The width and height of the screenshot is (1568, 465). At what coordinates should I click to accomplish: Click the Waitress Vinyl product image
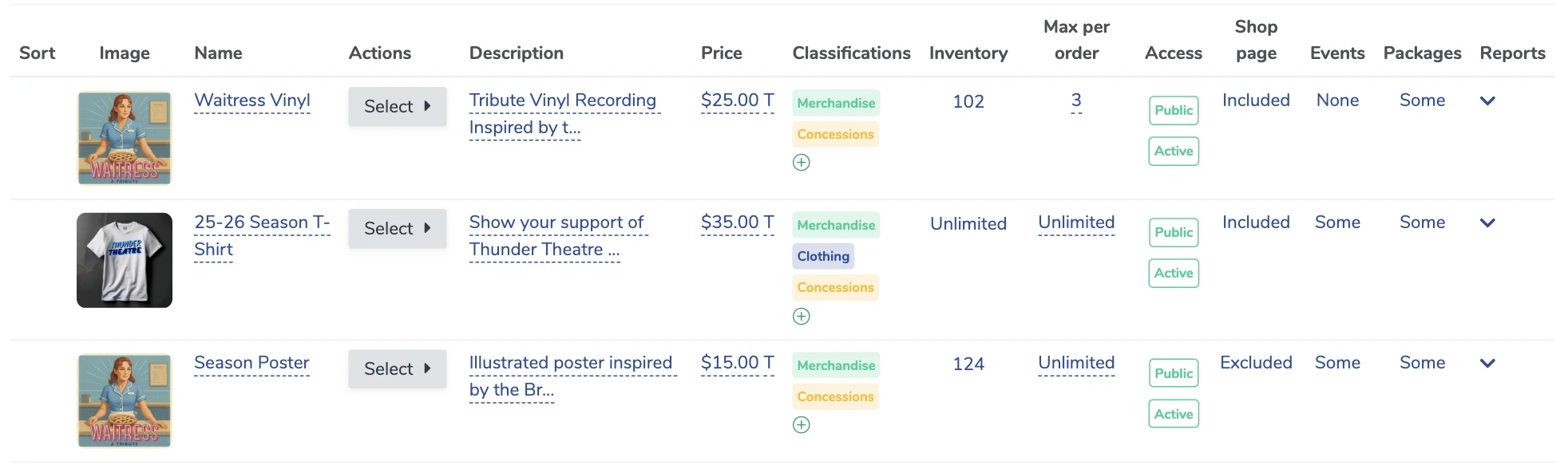[125, 138]
